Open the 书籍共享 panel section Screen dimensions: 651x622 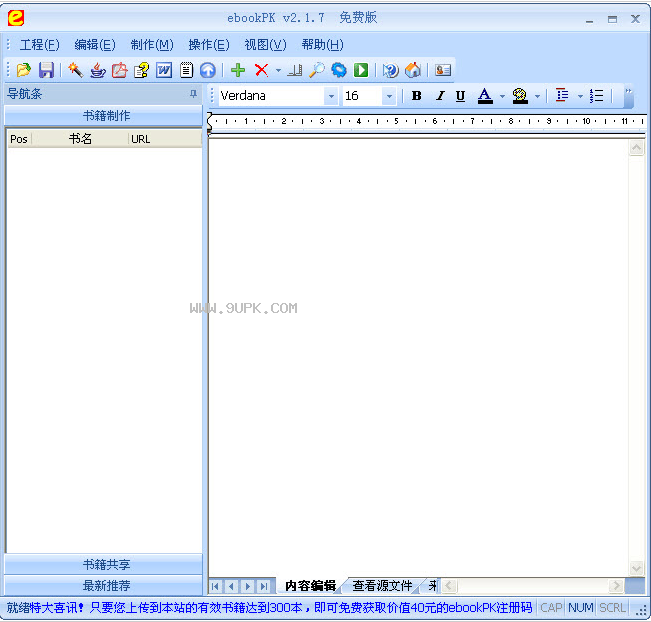click(x=103, y=564)
